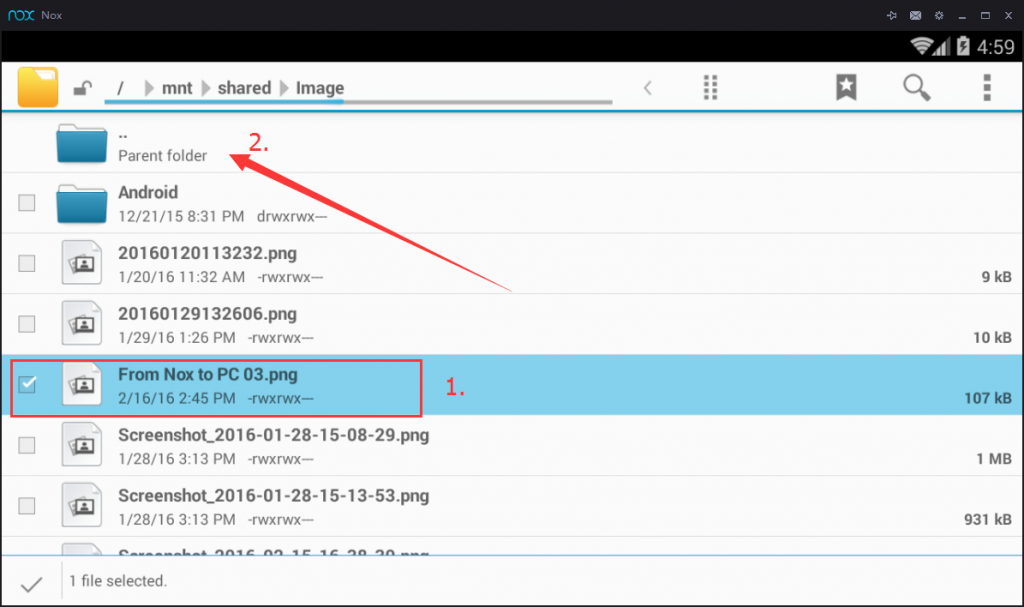Select From Nox to PC 03.png file name
This screenshot has width=1024, height=607.
tap(208, 374)
